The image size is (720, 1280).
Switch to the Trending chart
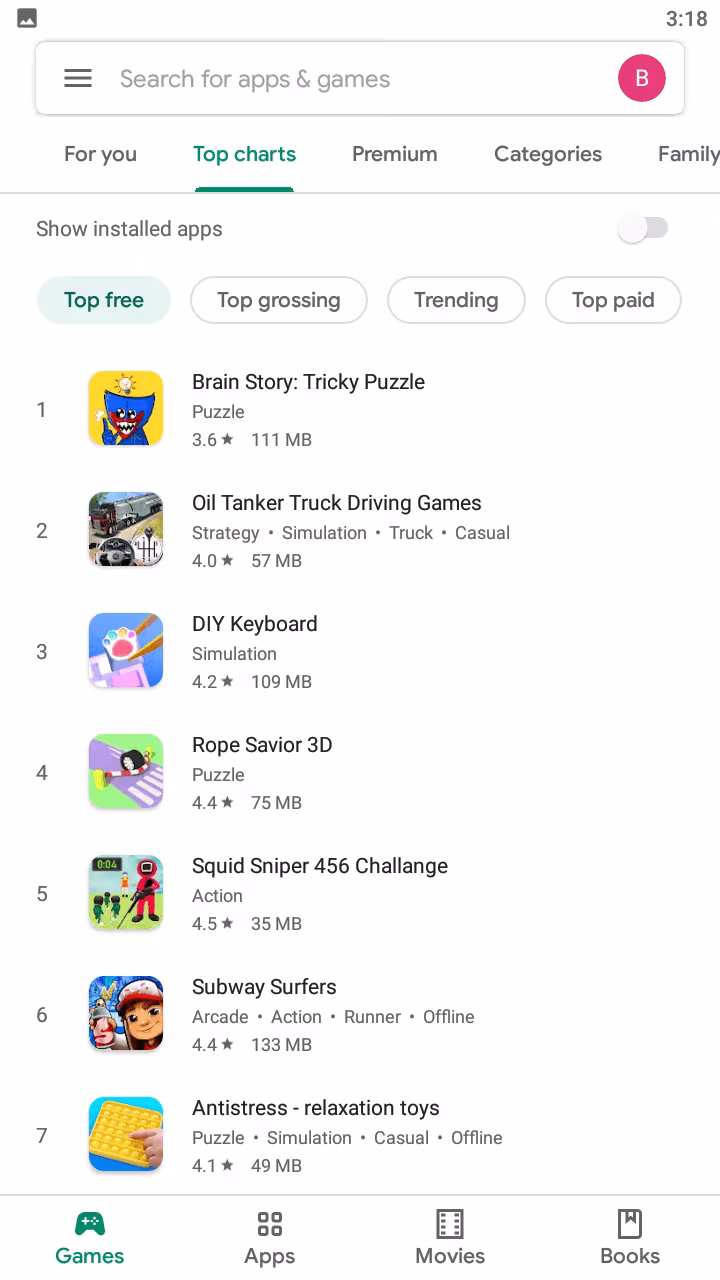click(456, 300)
